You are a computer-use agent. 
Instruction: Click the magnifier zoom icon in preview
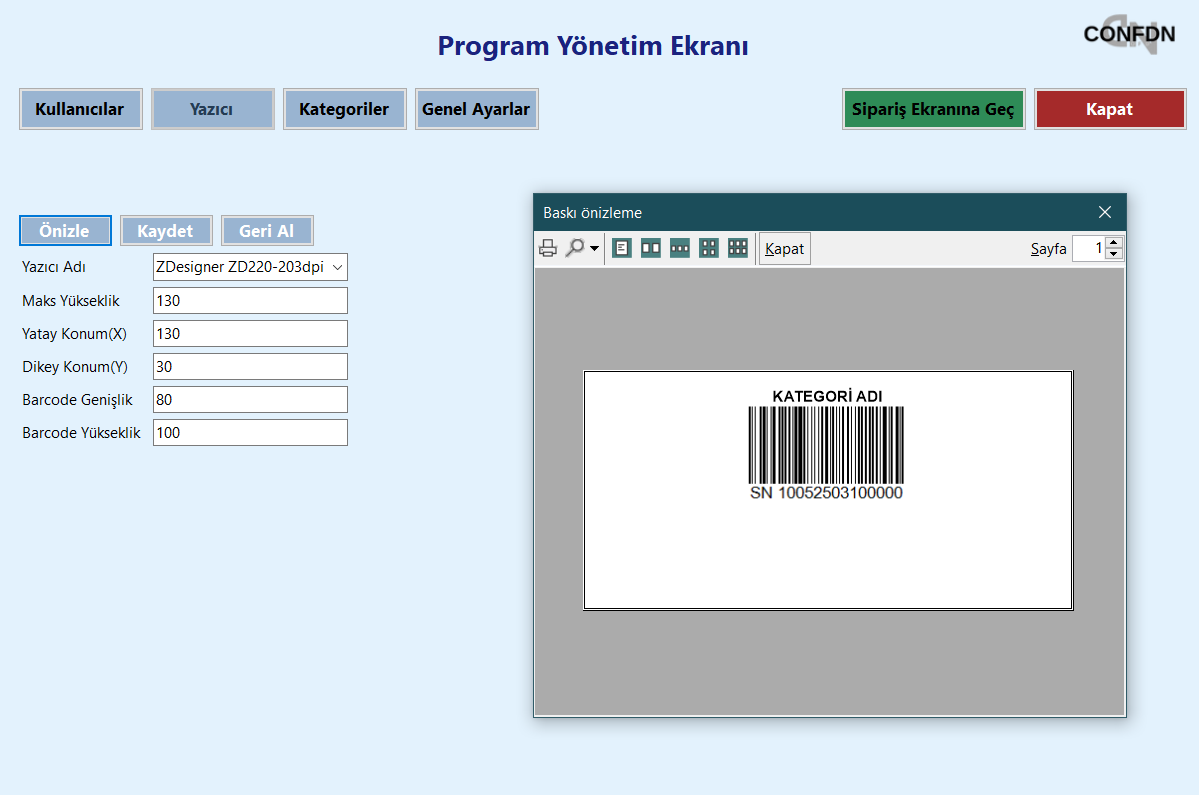(574, 248)
